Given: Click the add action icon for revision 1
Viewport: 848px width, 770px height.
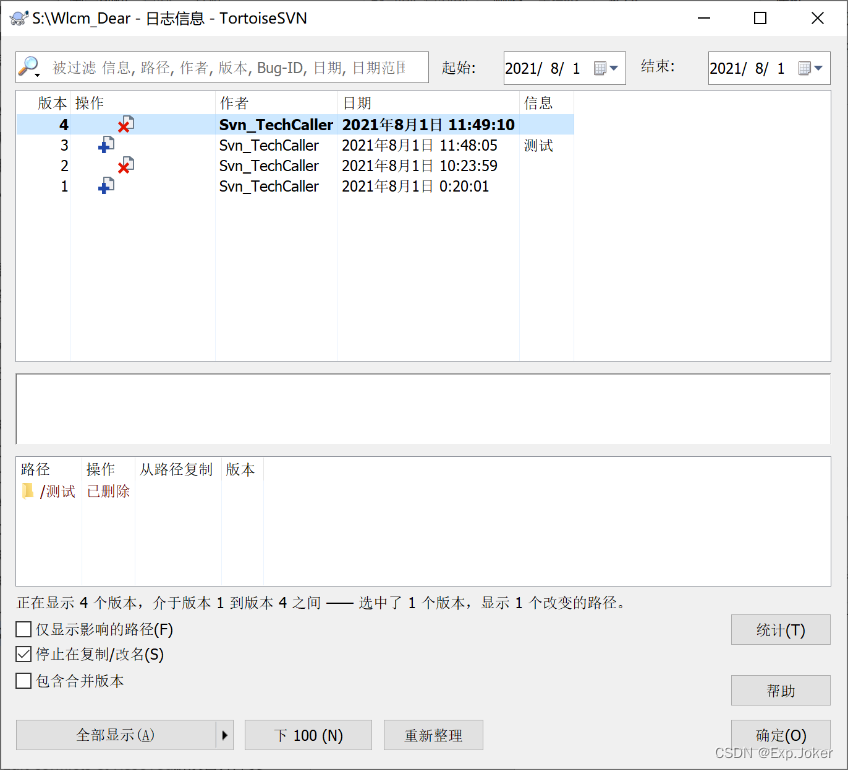Looking at the screenshot, I should pos(105,187).
